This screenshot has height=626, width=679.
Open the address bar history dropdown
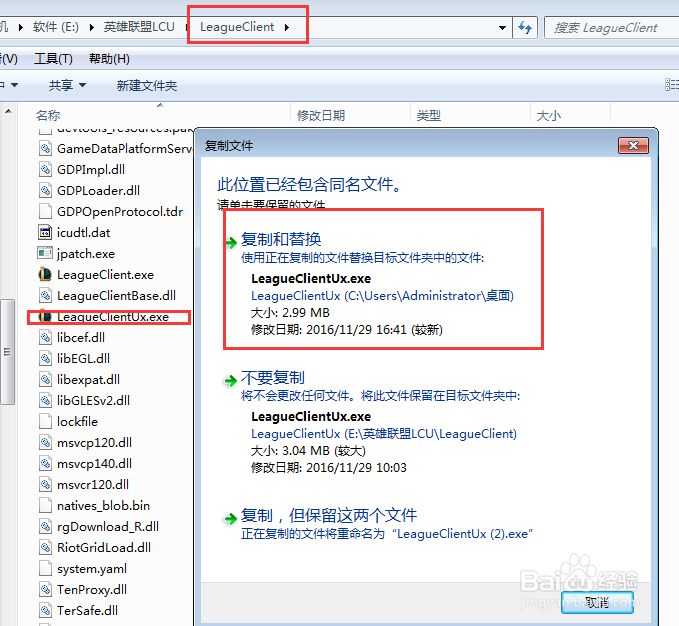point(502,28)
